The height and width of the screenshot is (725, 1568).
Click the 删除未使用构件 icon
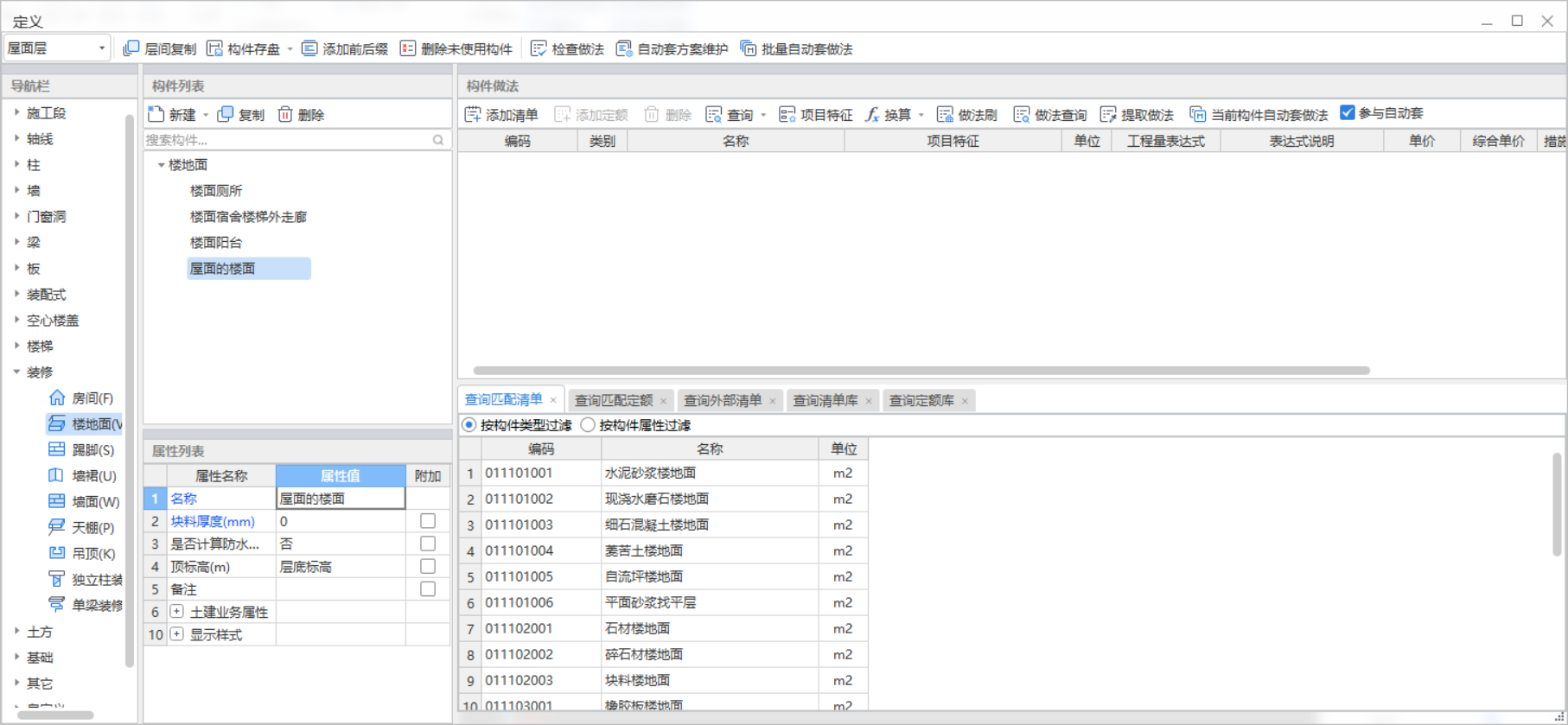pos(408,48)
